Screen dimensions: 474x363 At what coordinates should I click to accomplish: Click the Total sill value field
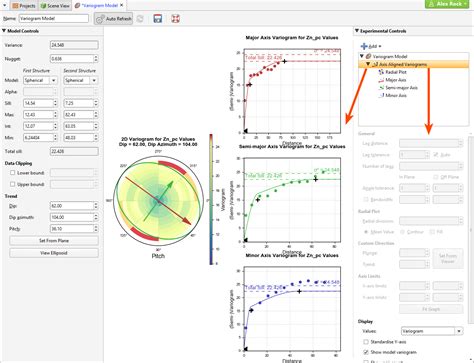tap(74, 151)
